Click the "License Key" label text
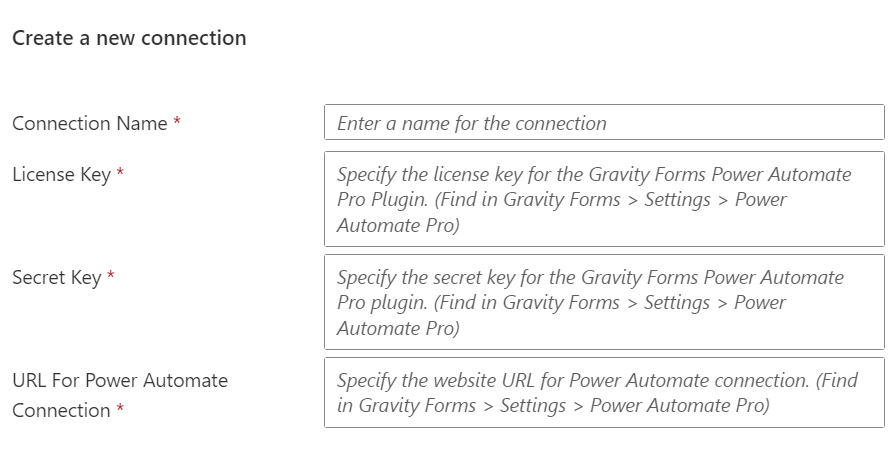 (62, 174)
